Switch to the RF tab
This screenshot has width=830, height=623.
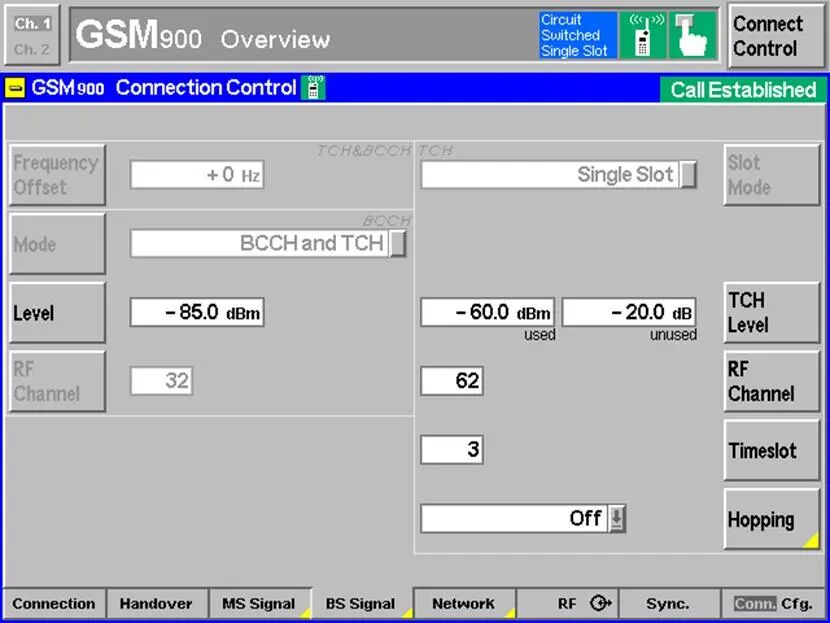point(567,603)
